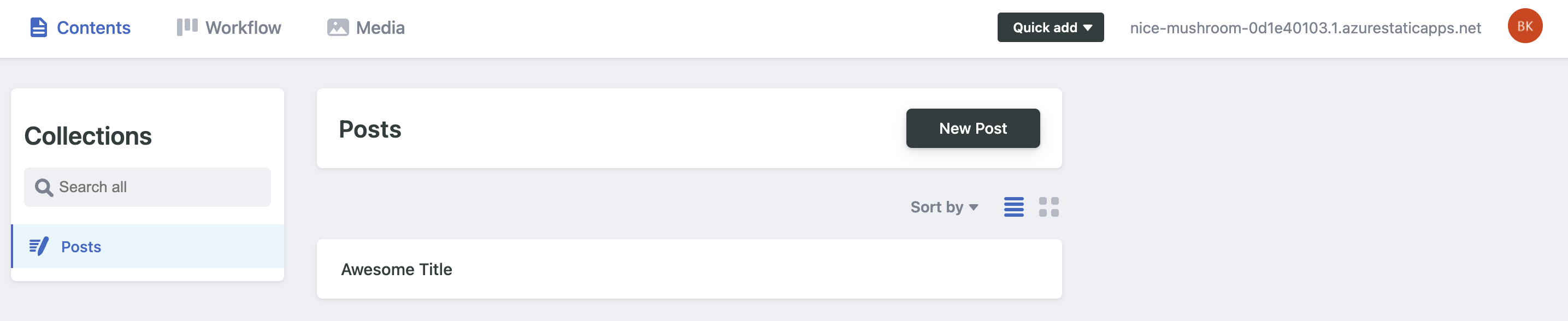The image size is (1568, 321).
Task: Open the Workflow tab
Action: (x=243, y=27)
